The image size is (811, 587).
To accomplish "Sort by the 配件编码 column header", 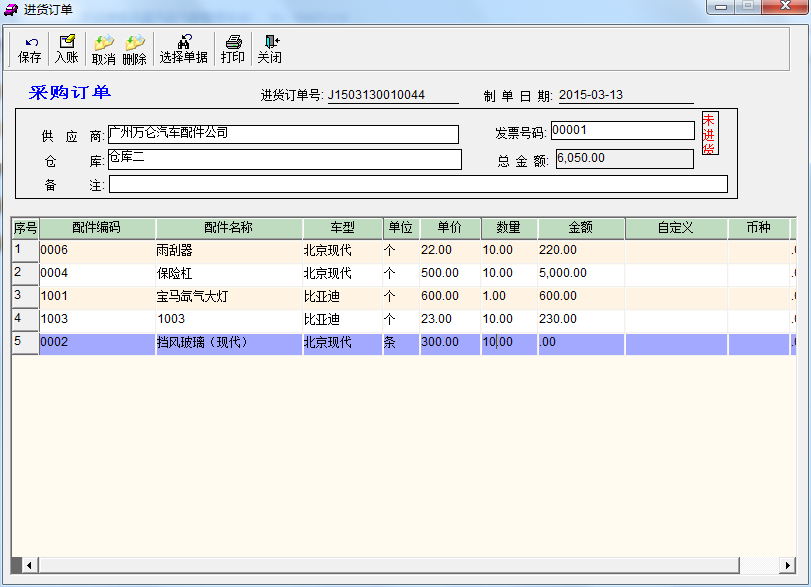I will point(97,228).
